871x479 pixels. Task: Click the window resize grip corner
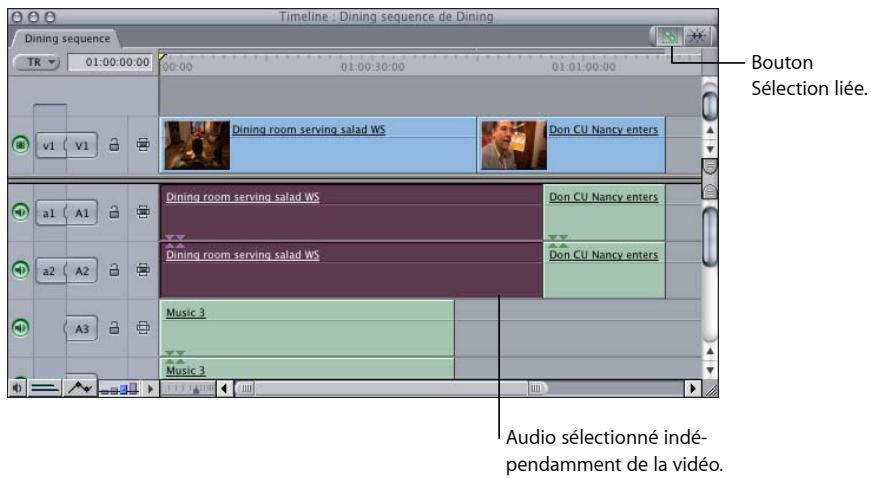point(710,390)
